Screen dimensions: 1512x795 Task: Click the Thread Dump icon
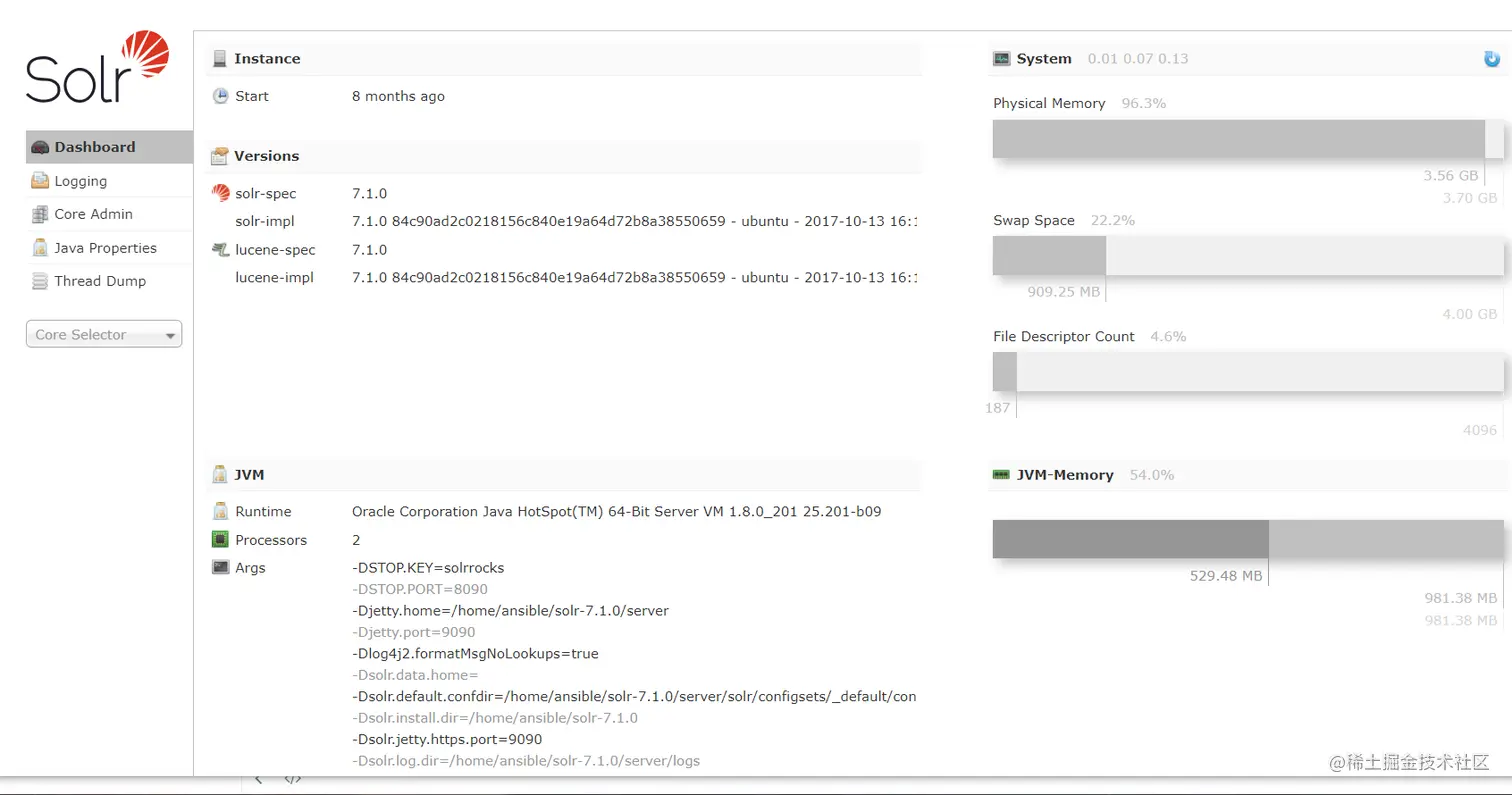(x=40, y=281)
